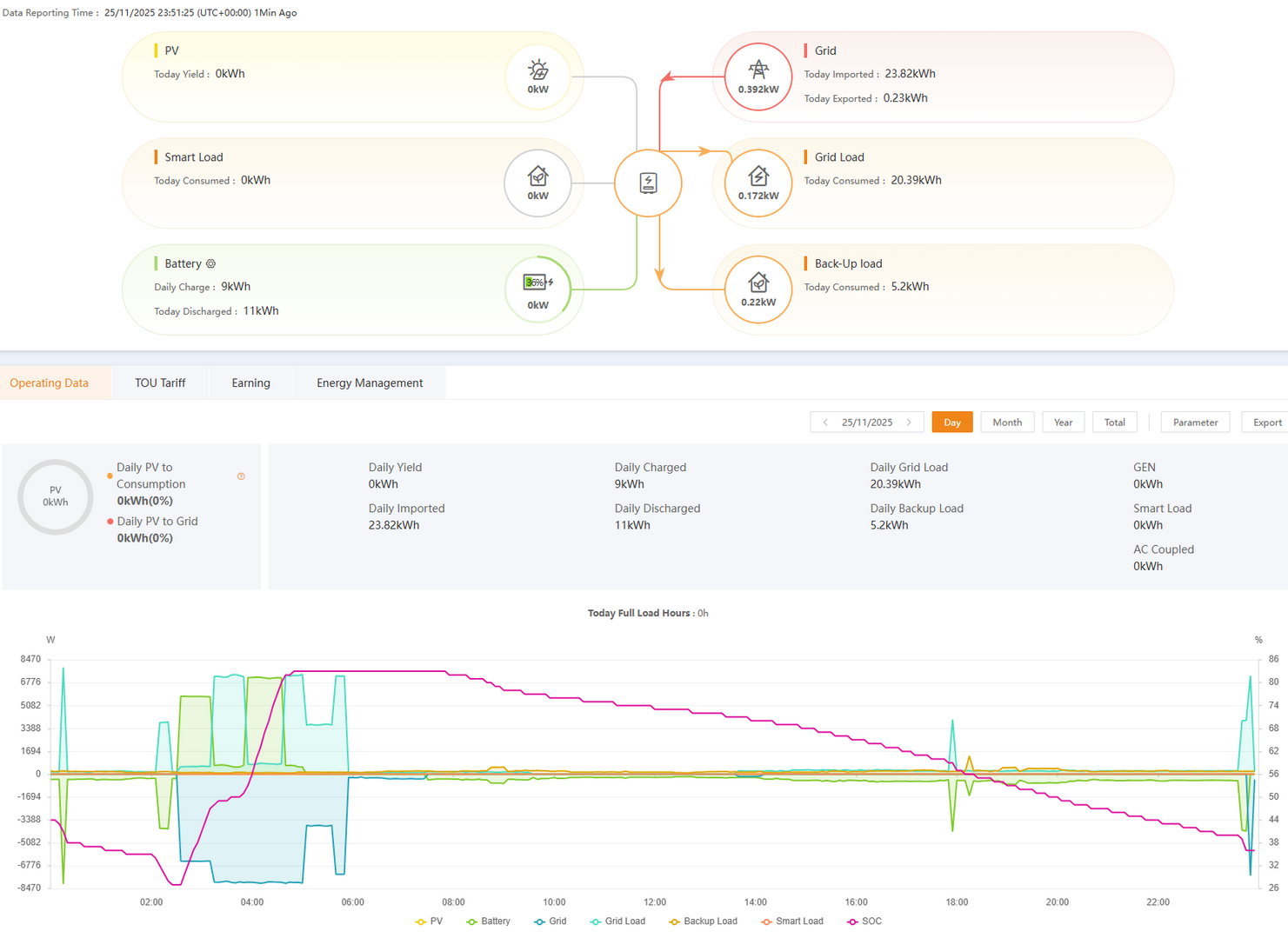The image size is (1288, 938).
Task: Click the PV solar panel icon
Action: (x=537, y=70)
